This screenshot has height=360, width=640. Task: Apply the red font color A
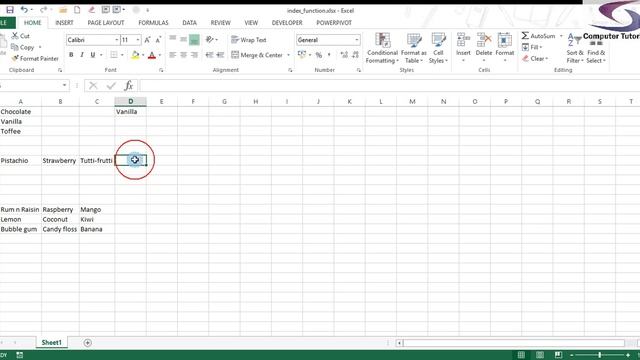(x=152, y=55)
